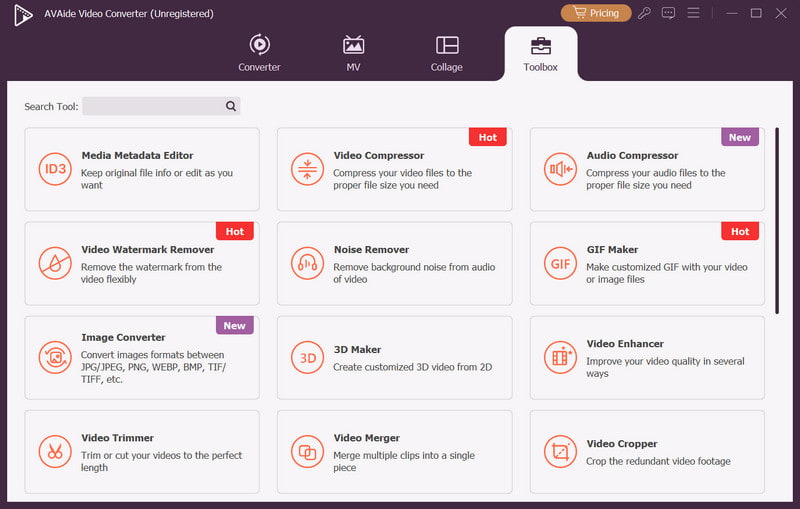
Task: Switch to the Collage tab
Action: [447, 53]
